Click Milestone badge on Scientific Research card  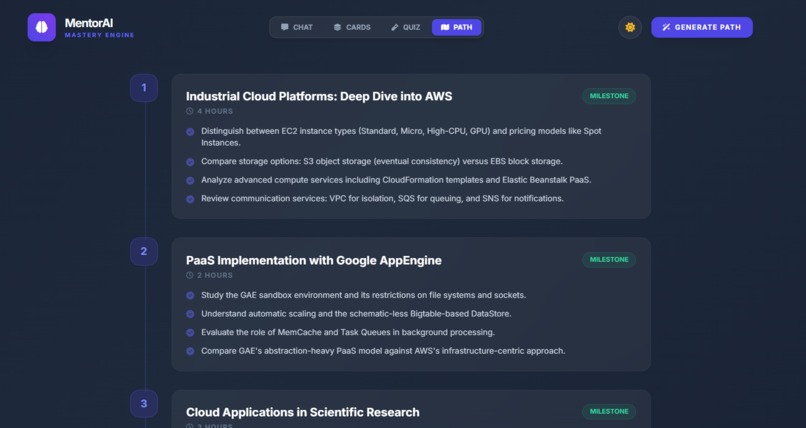609,412
